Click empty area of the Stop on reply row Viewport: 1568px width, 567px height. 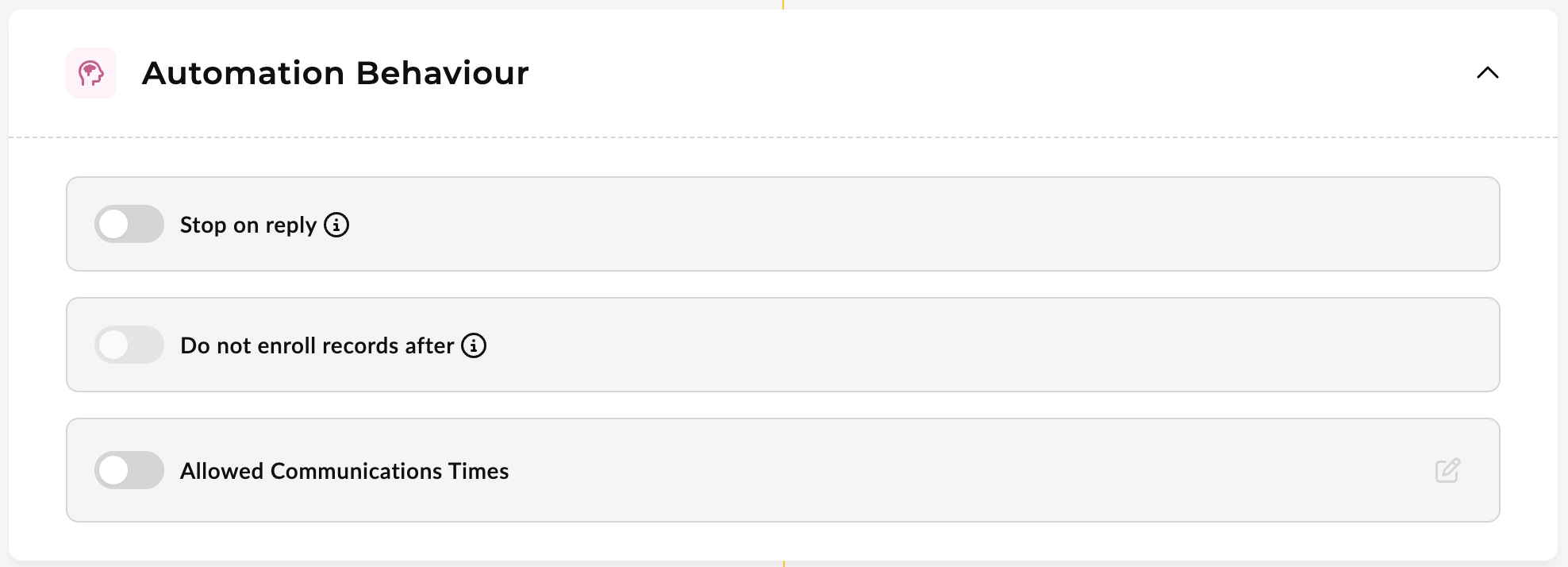(913, 224)
